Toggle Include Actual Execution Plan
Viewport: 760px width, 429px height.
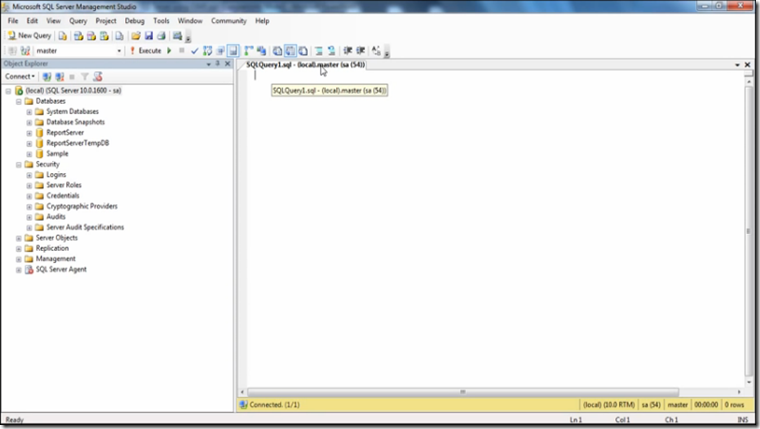coord(249,50)
